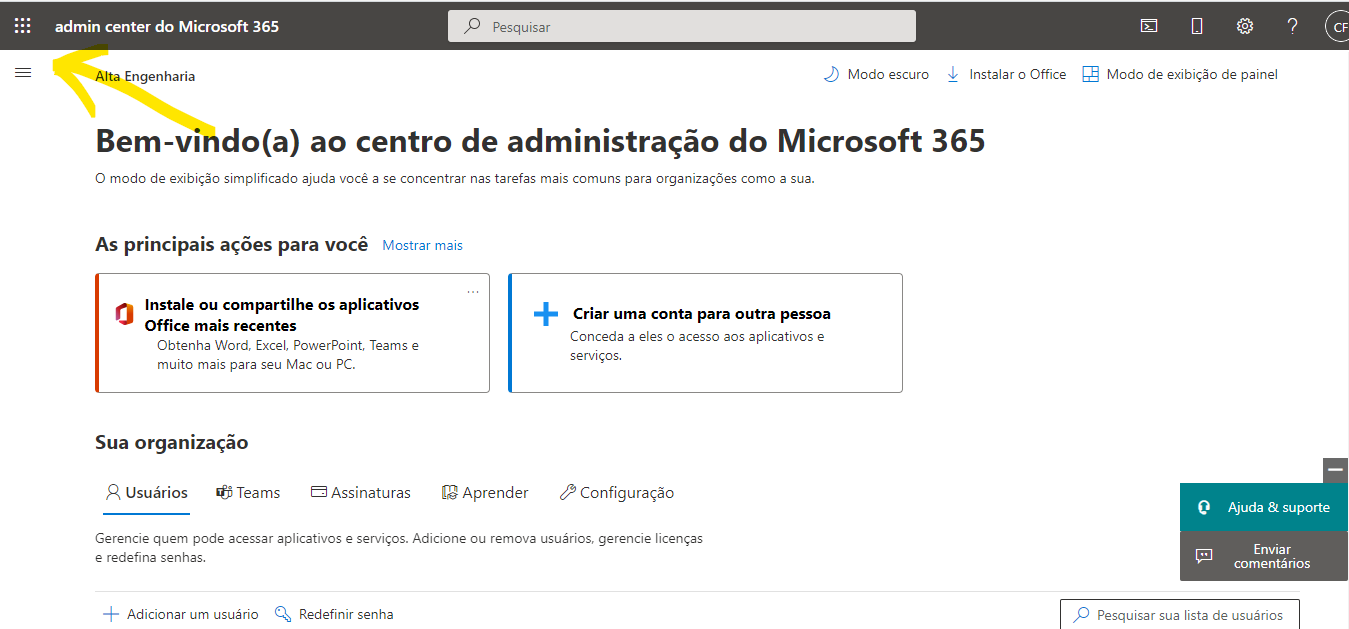Focus the top Pesquisar search field
This screenshot has height=629, width=1349.
pyautogui.click(x=682, y=26)
